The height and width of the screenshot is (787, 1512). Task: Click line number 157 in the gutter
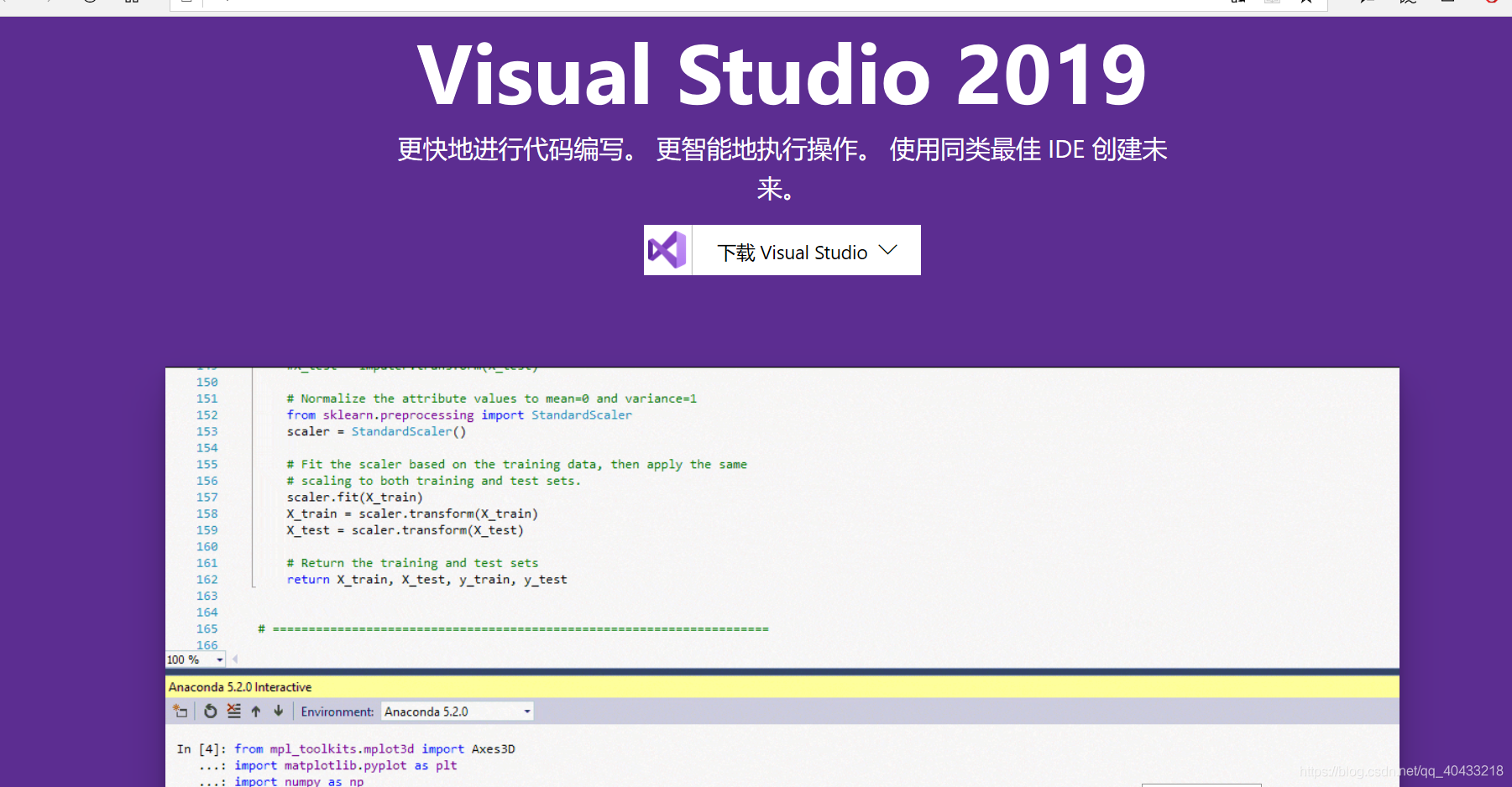point(207,498)
